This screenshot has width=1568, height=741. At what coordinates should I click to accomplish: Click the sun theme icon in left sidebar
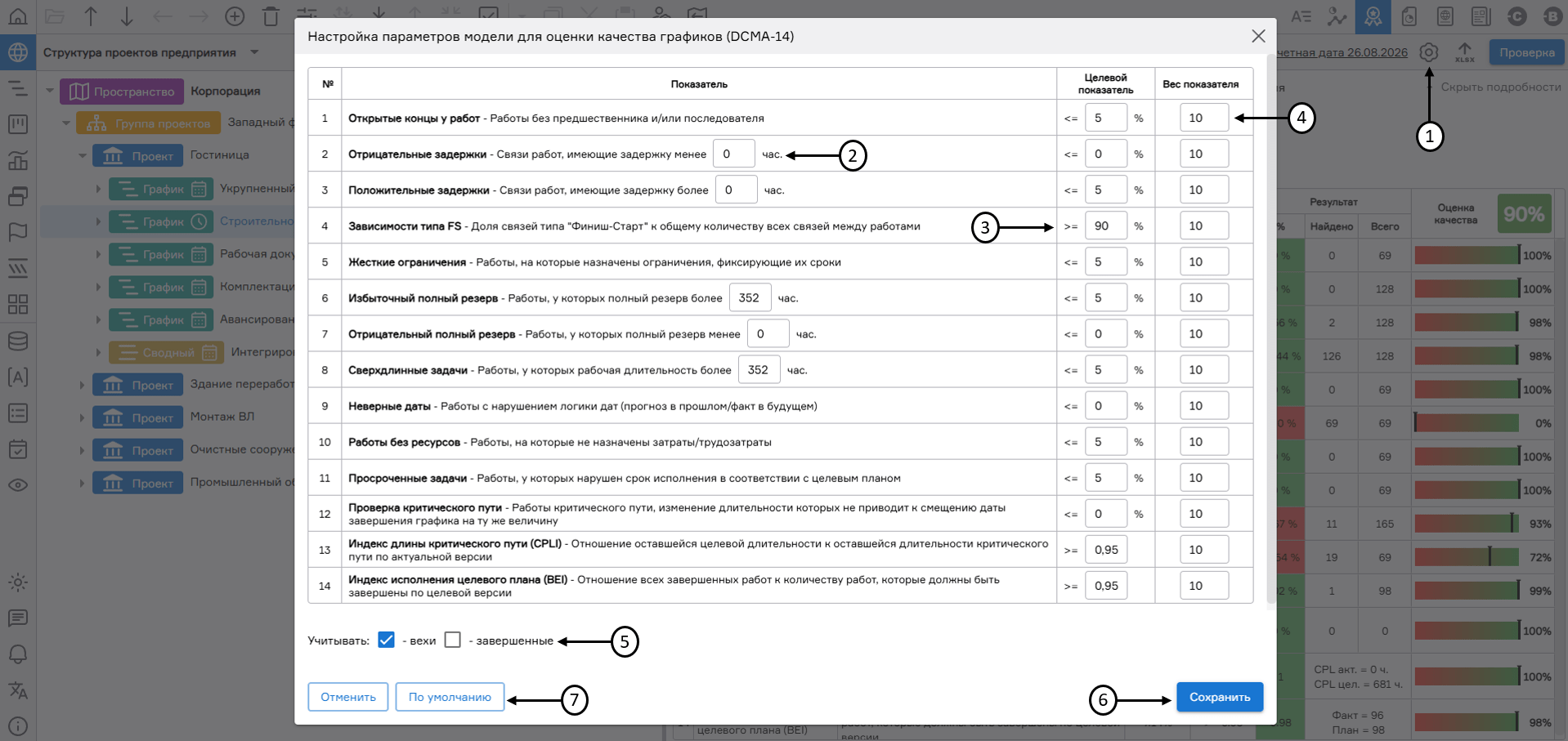coord(18,583)
